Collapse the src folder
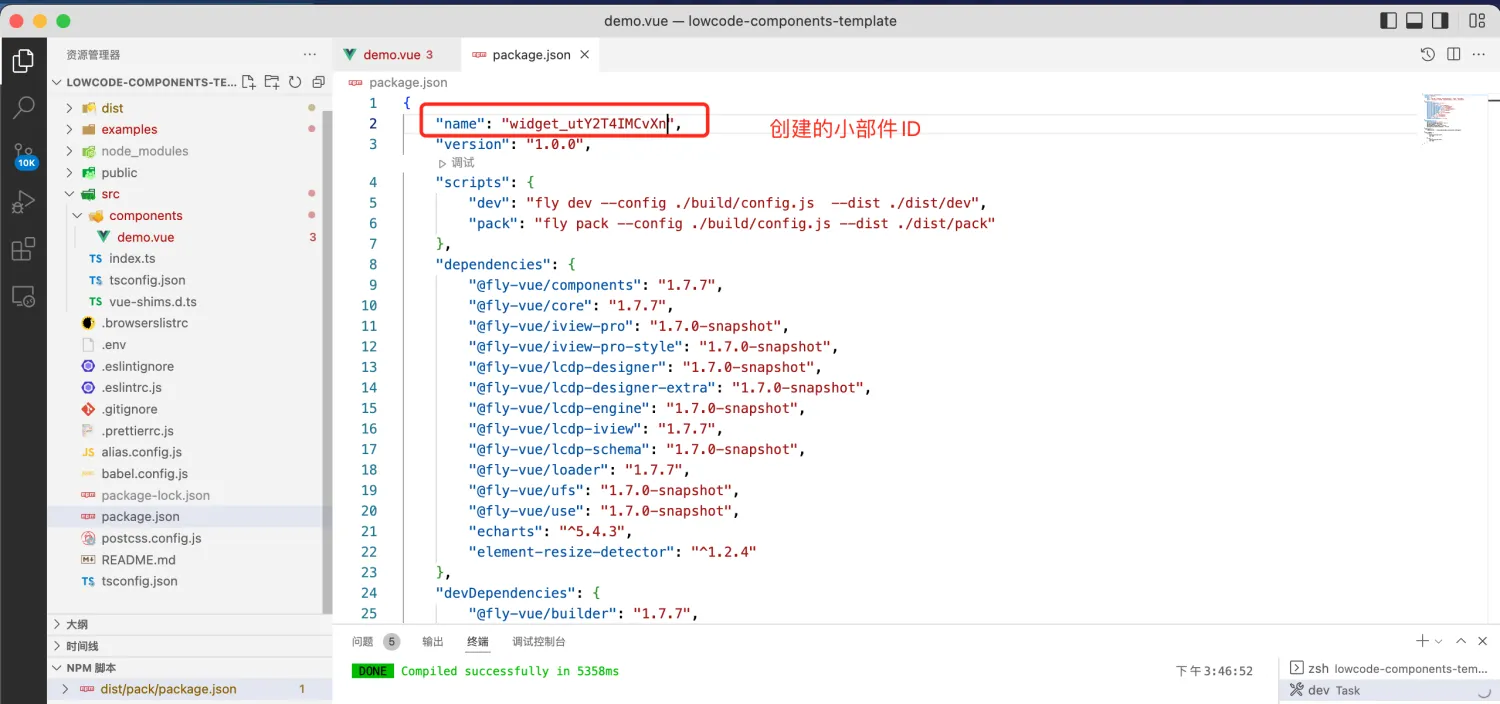This screenshot has height=704, width=1500. coord(110,194)
